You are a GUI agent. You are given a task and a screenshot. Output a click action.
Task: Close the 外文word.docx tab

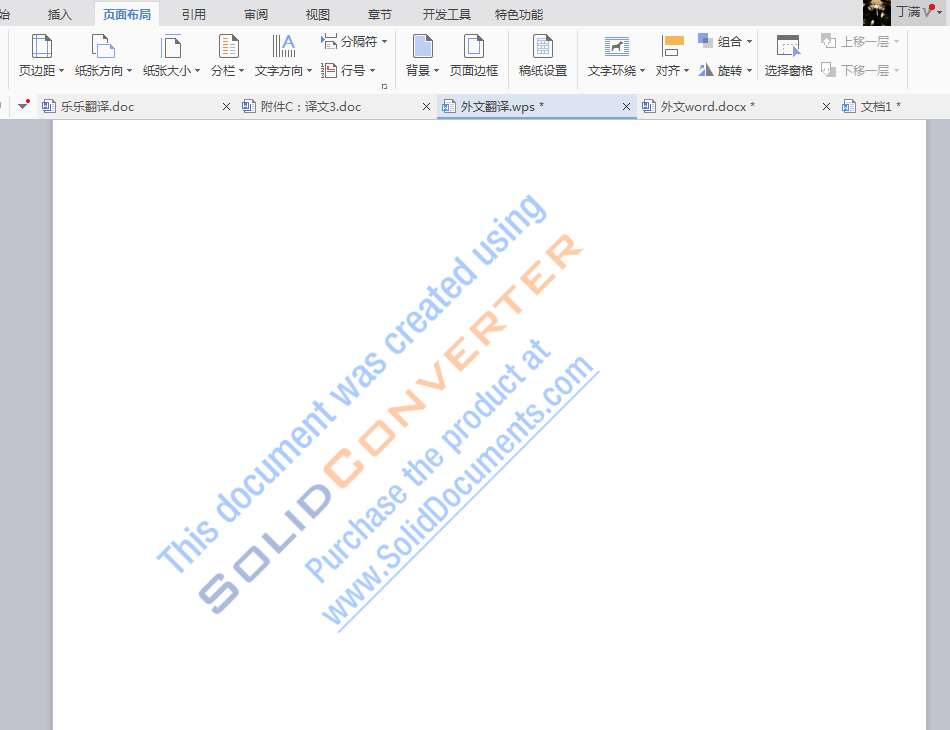[x=826, y=107]
